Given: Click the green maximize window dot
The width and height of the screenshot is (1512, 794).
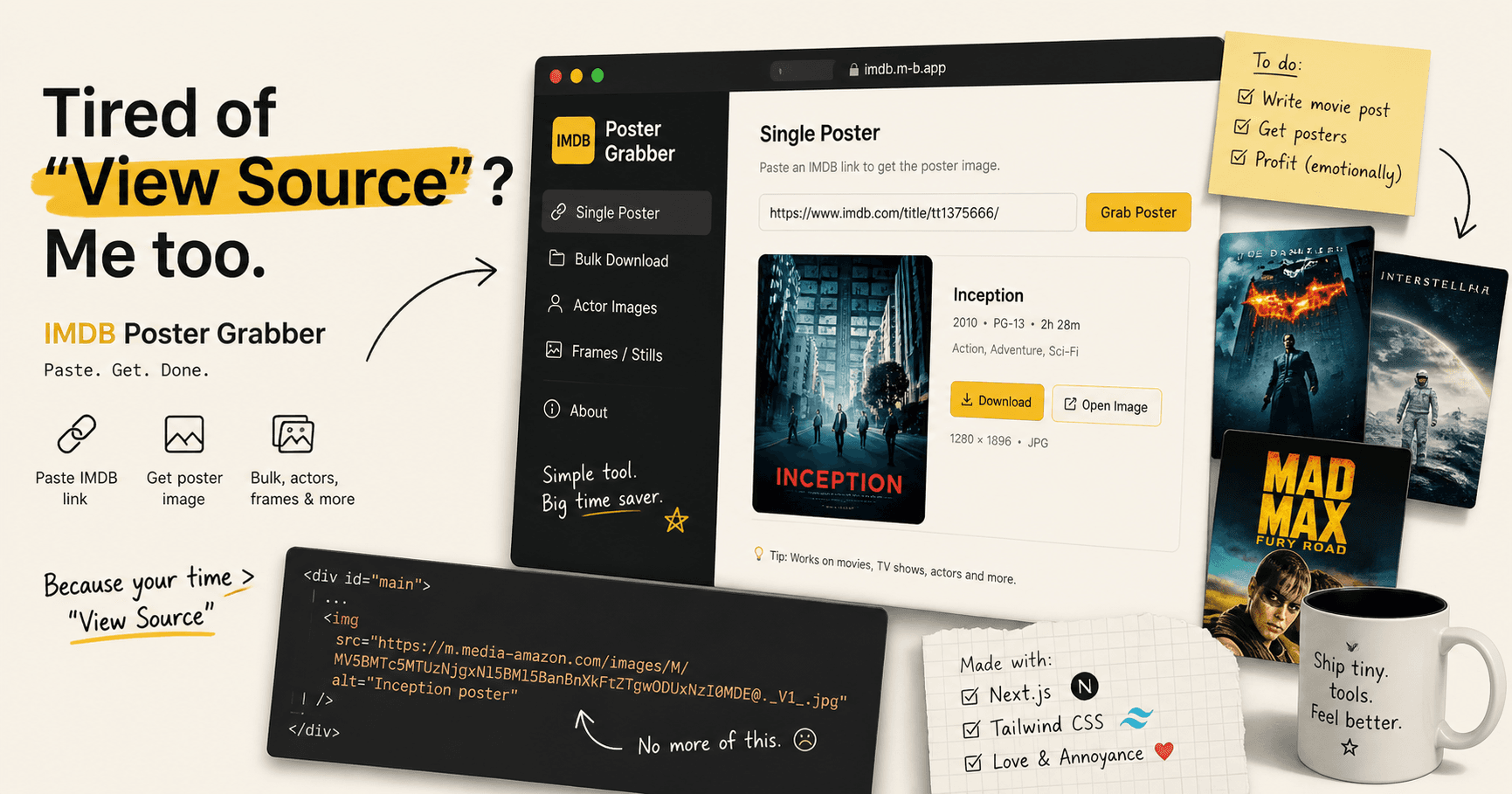Looking at the screenshot, I should (x=597, y=75).
